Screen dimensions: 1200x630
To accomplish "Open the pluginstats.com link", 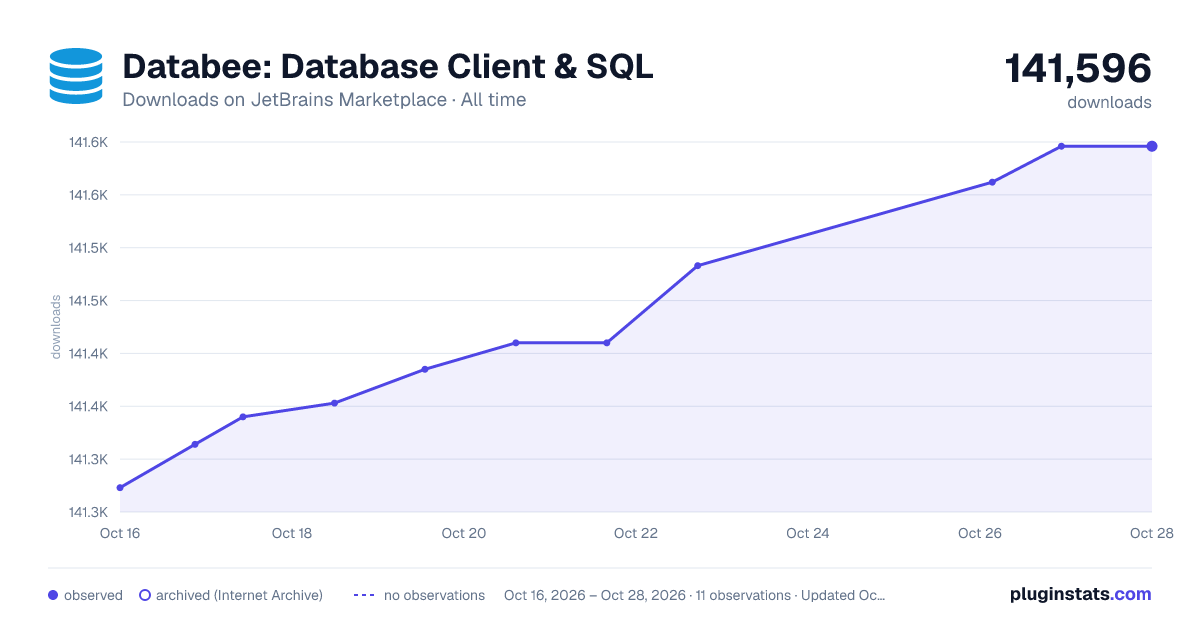I will [x=1080, y=594].
